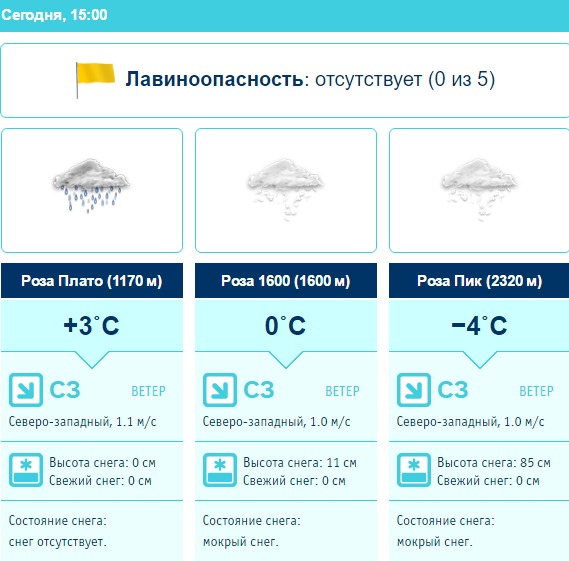Click the snow height icon under Роза 1600
569x561 pixels.
tap(220, 470)
